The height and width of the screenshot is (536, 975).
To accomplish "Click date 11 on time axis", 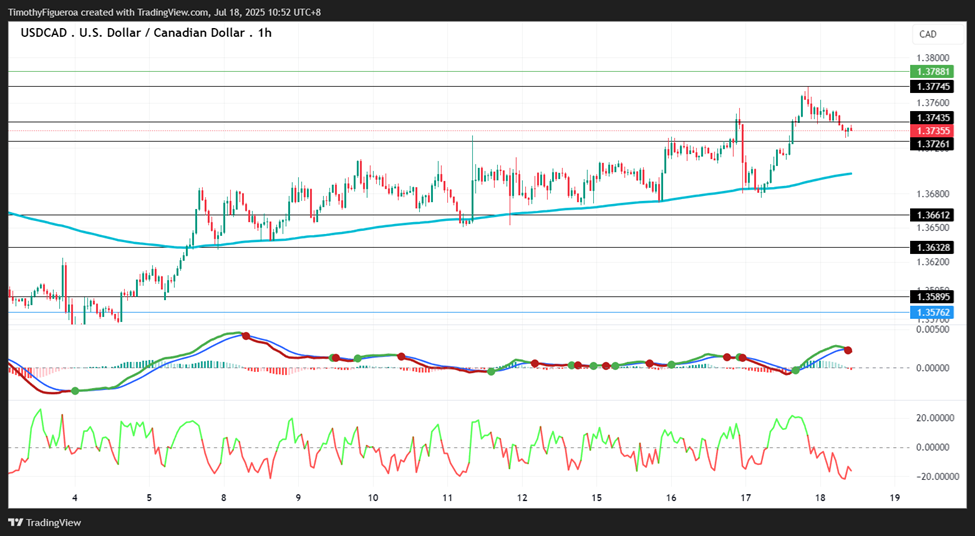I will click(448, 497).
